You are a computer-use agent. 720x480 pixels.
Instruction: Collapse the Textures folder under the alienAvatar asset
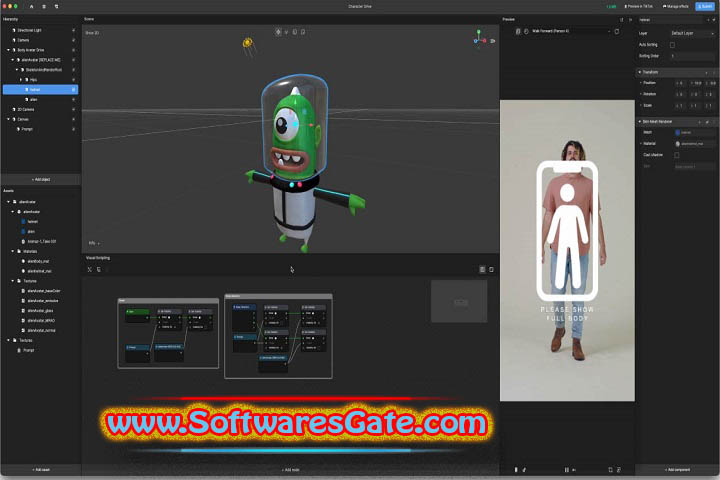[x=12, y=281]
